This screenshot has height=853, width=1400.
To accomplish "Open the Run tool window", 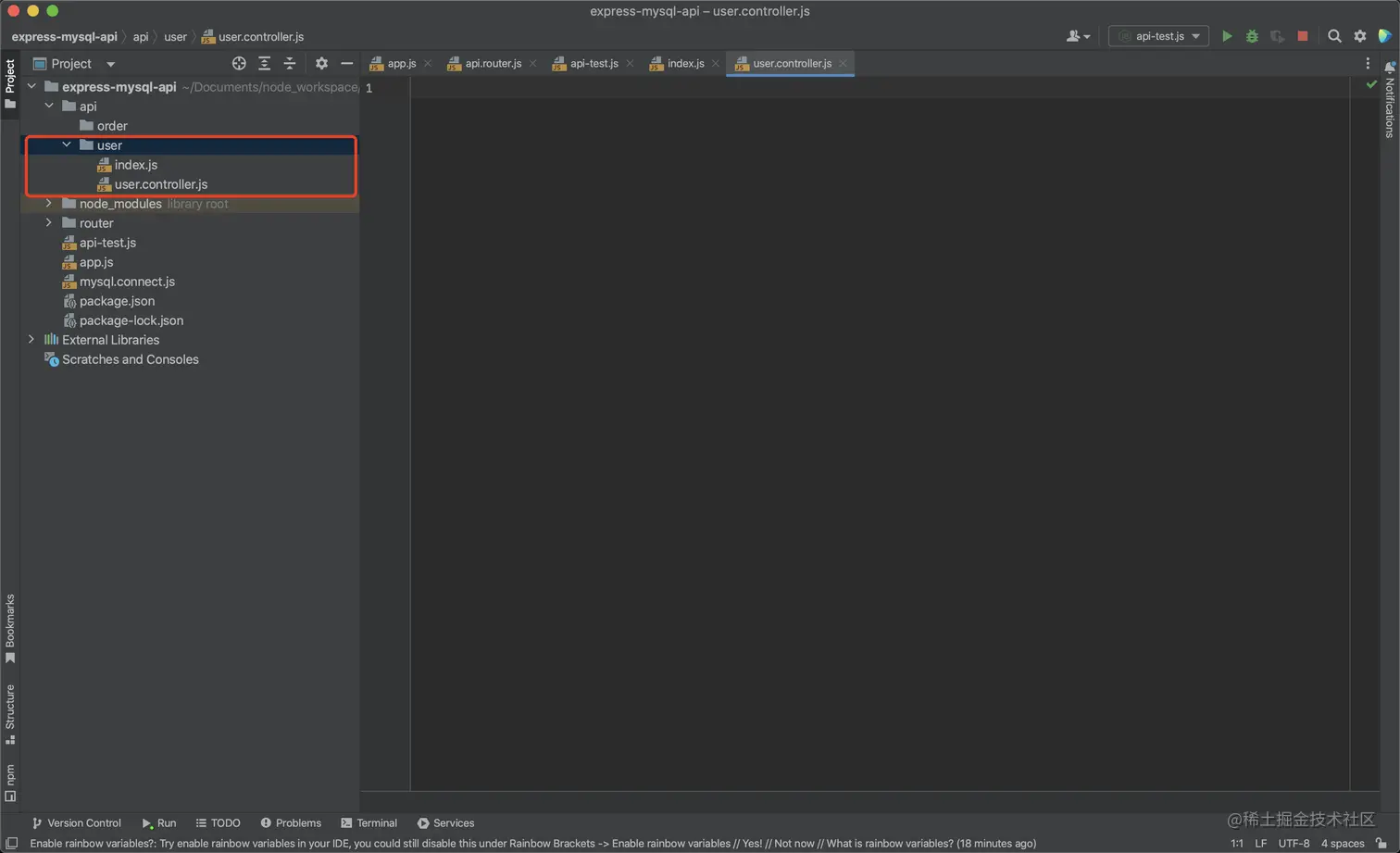I will pyautogui.click(x=158, y=822).
